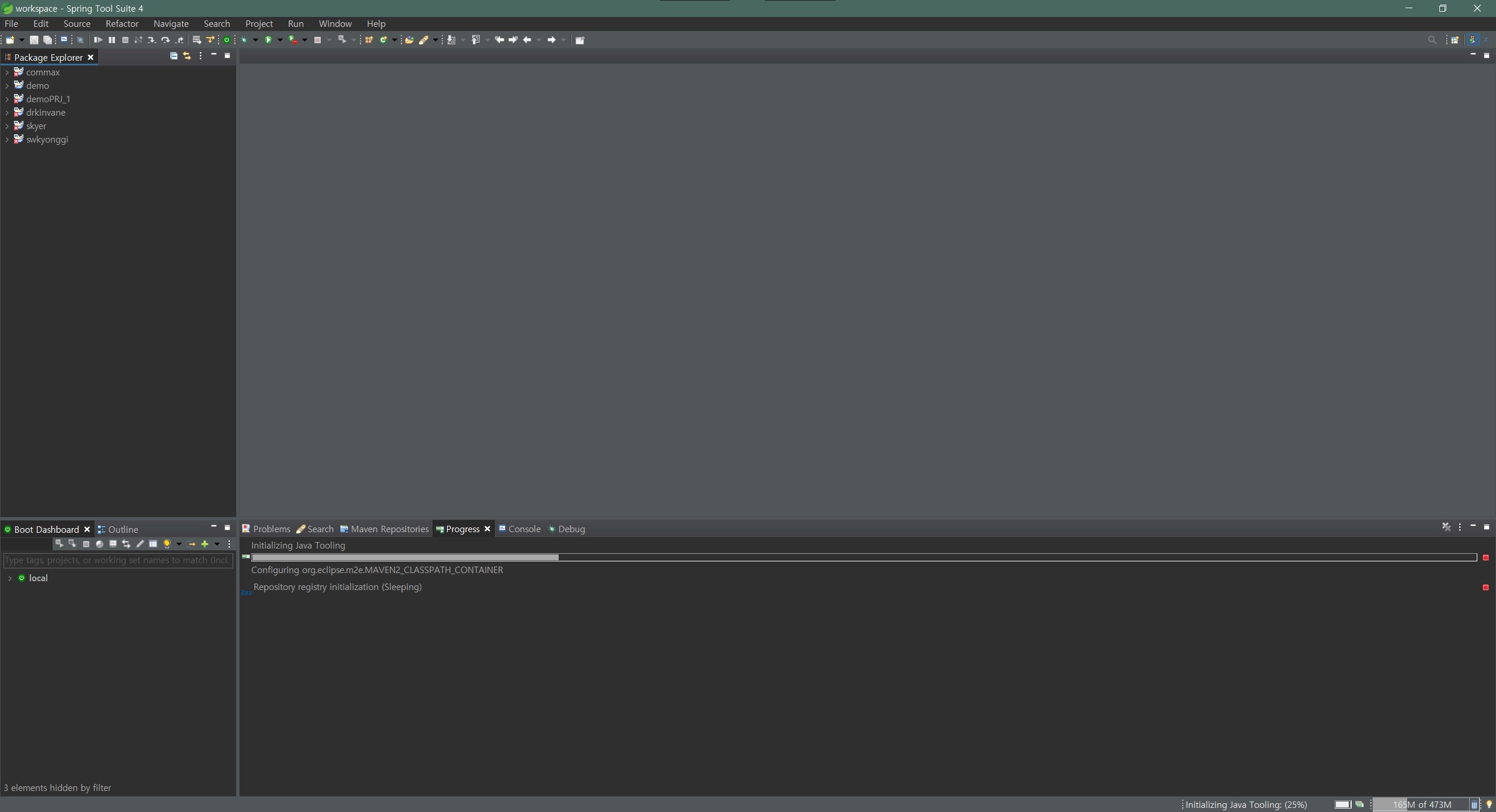Open the Refactor menu
The width and height of the screenshot is (1496, 812).
(122, 24)
